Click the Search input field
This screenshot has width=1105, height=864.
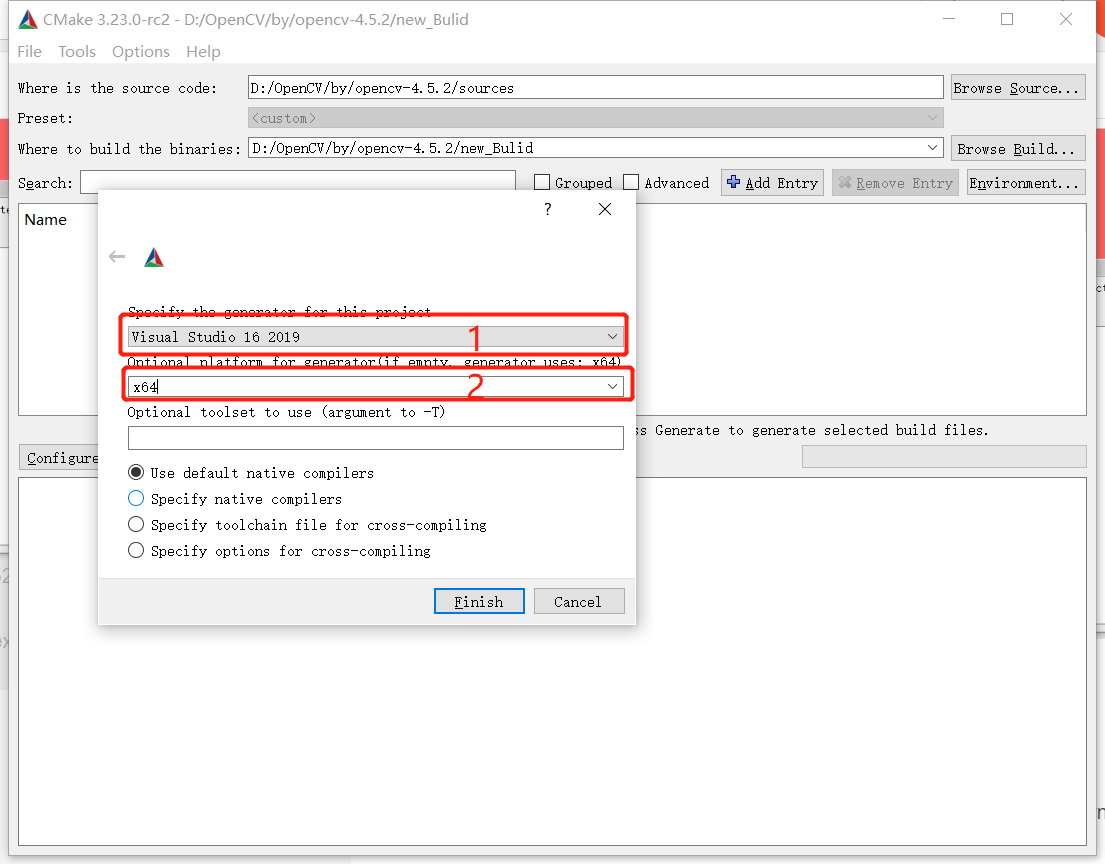click(297, 182)
